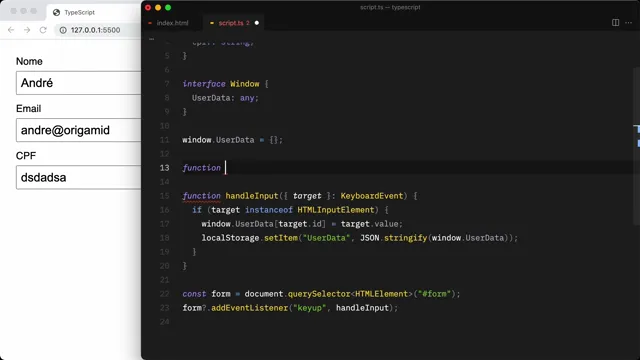Click 'stringify' on line 18

[405, 238]
